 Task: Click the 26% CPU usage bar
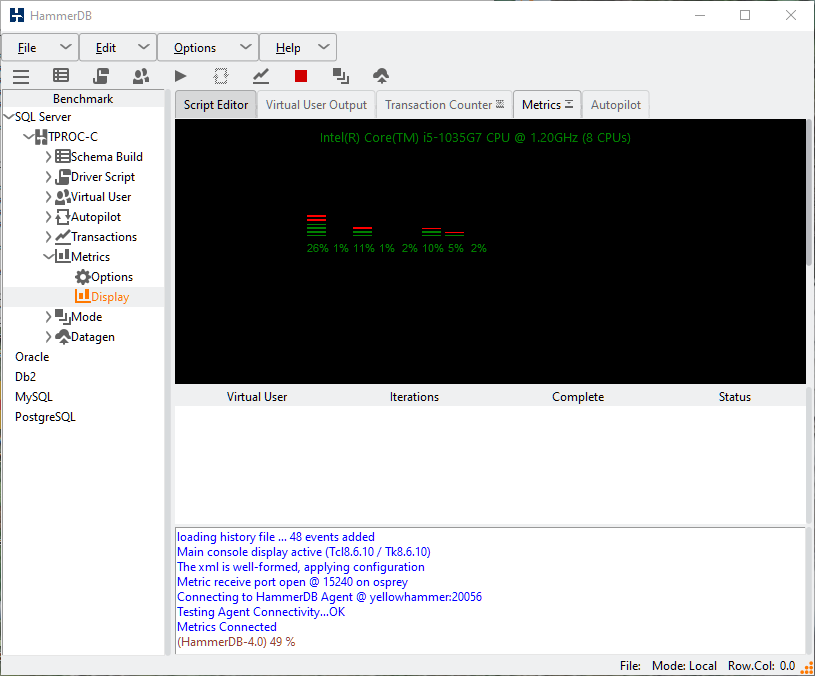click(x=317, y=226)
